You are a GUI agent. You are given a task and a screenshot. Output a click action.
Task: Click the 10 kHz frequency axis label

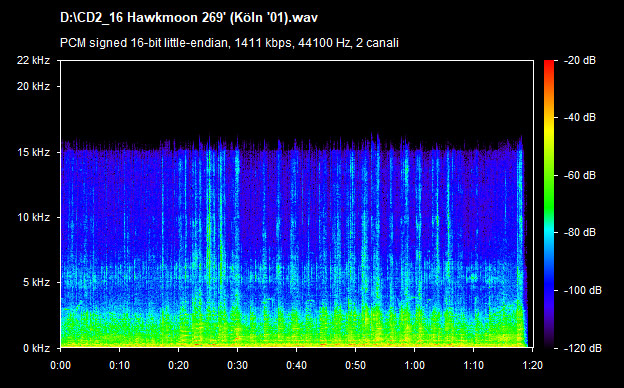click(33, 217)
